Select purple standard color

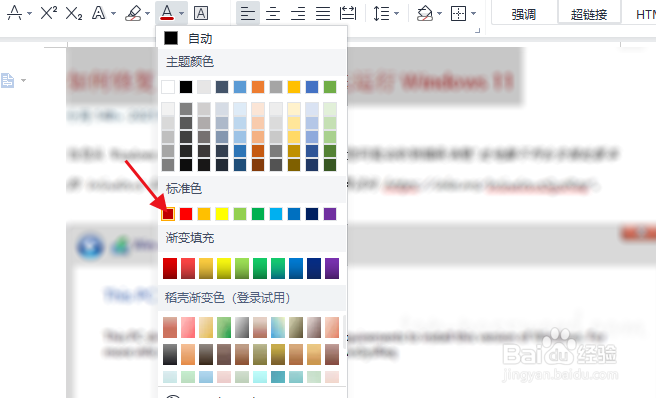pyautogui.click(x=330, y=214)
